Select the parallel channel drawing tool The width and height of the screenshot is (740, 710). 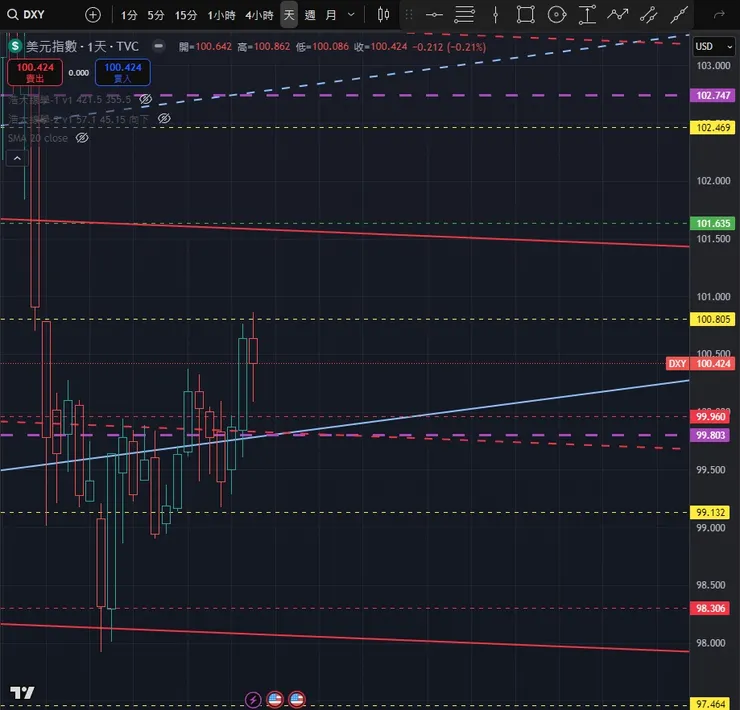point(648,15)
